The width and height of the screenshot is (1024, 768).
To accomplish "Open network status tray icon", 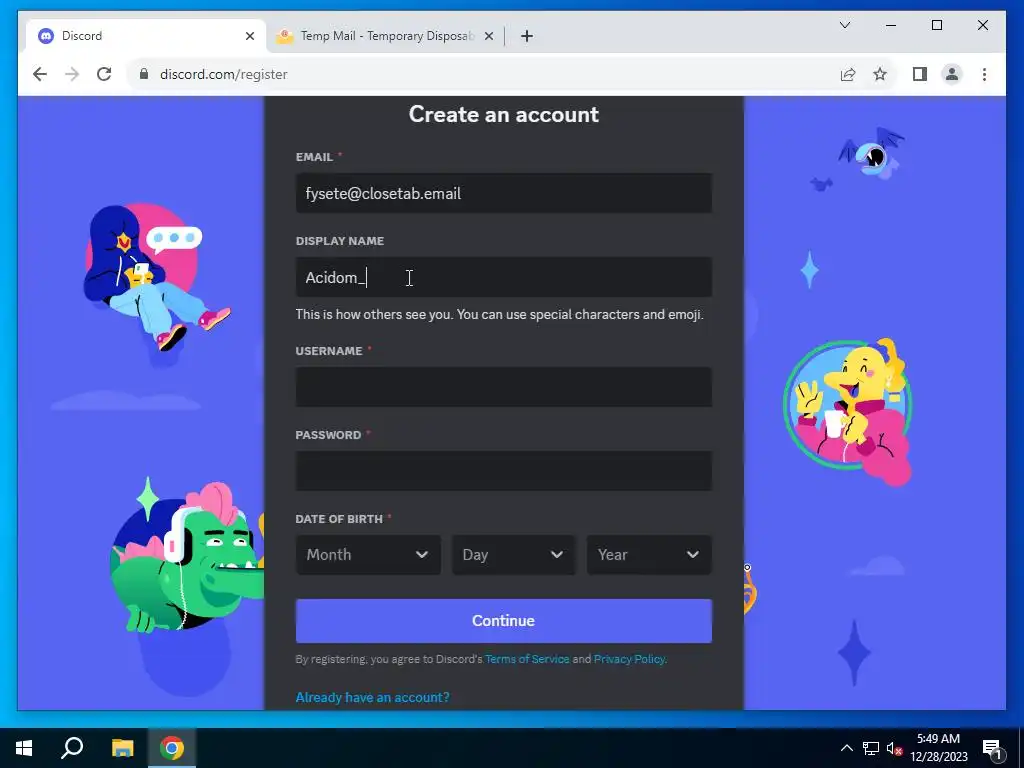I will point(871,748).
